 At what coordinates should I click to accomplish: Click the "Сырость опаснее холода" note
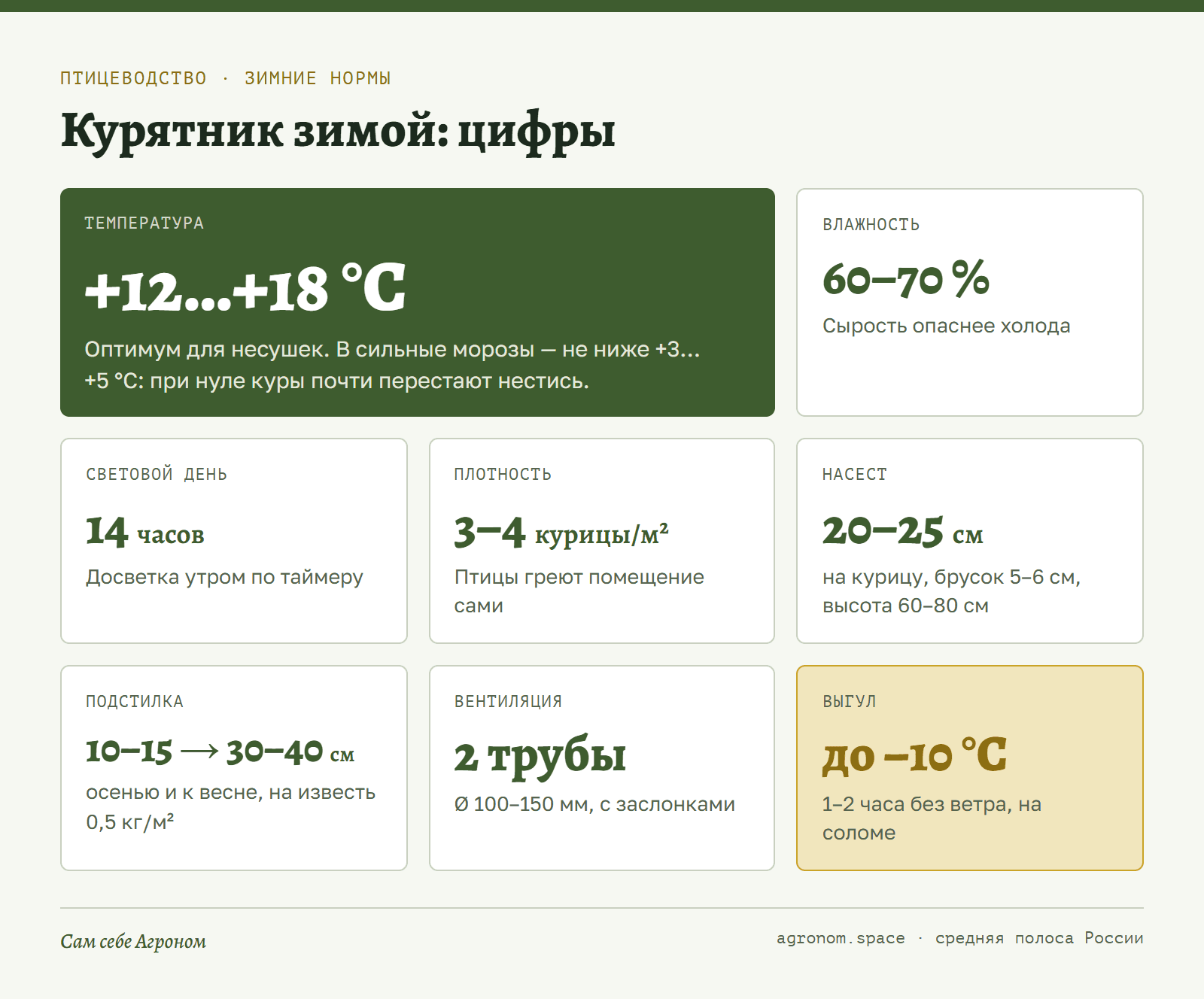(946, 326)
